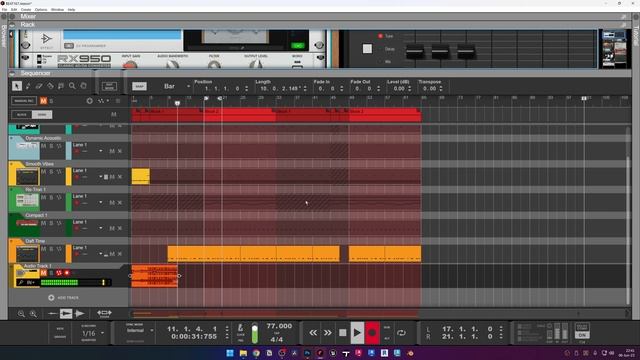
Task: Toggle the Snap button
Action: (x=139, y=87)
